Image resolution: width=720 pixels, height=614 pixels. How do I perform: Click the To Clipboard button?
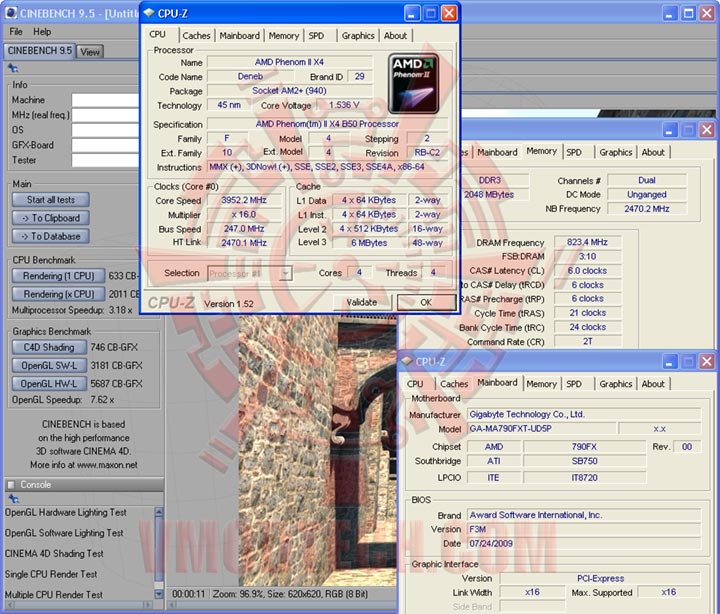tap(51, 218)
